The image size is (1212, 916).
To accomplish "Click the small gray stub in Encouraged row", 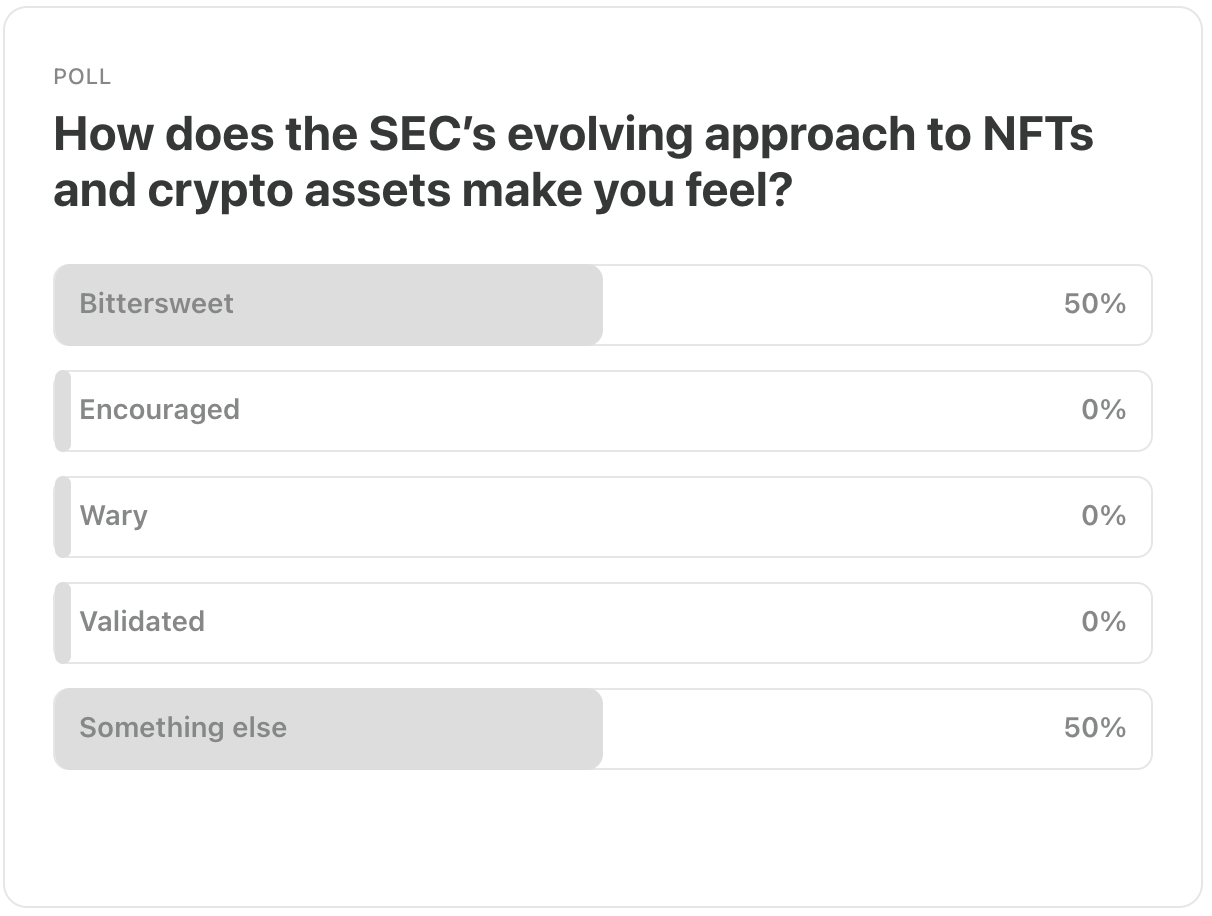I will [62, 411].
